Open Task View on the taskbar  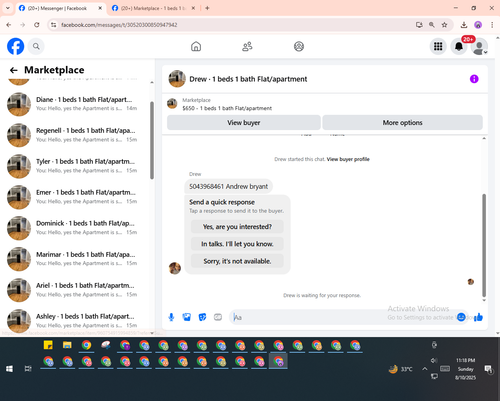[x=28, y=369]
